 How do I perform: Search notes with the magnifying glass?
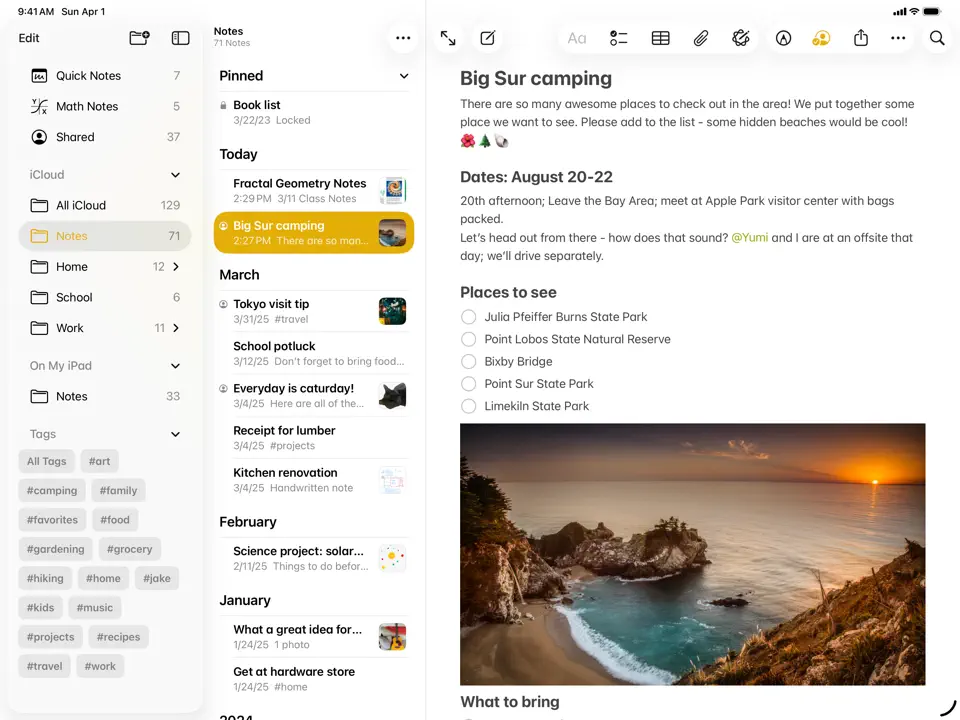[937, 38]
